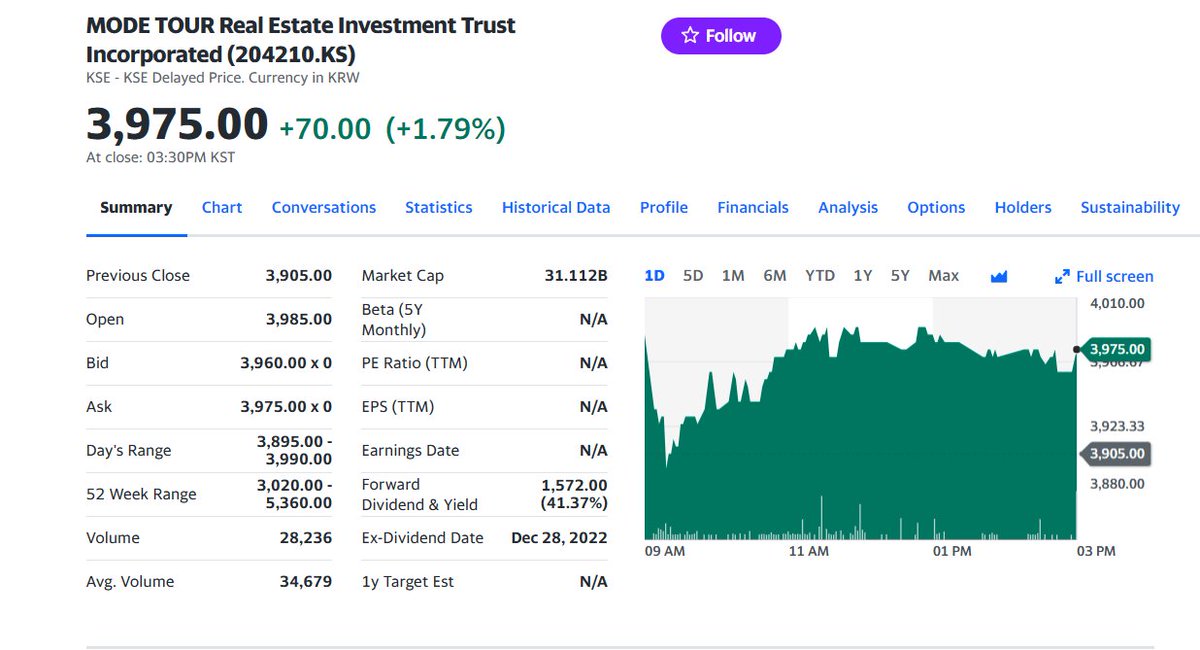Click the 3,905.00 previous close chart label
Viewport: 1200px width, 650px height.
1117,454
